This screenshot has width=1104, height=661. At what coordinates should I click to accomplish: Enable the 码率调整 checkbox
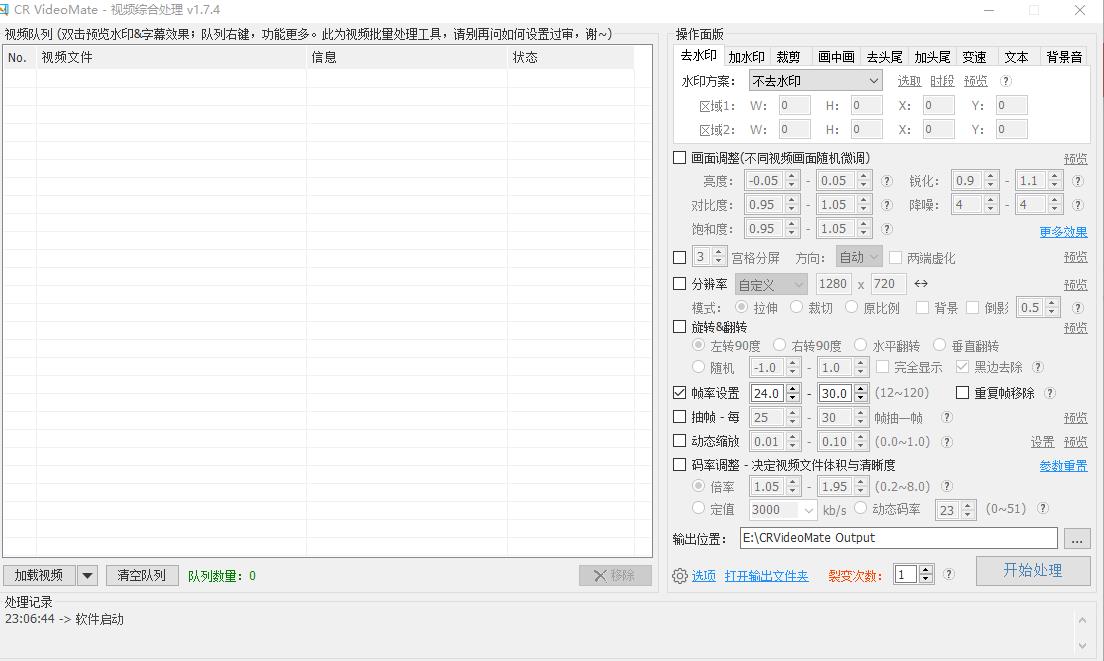679,465
